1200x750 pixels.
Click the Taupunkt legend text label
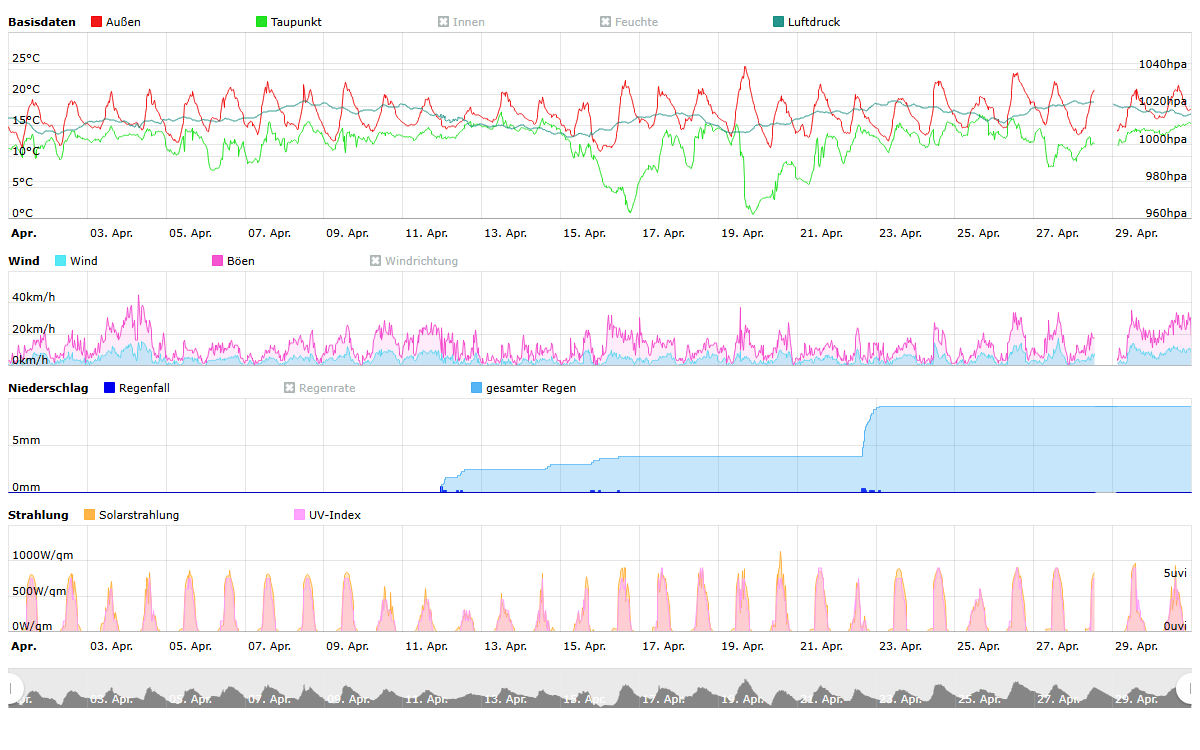[x=296, y=22]
